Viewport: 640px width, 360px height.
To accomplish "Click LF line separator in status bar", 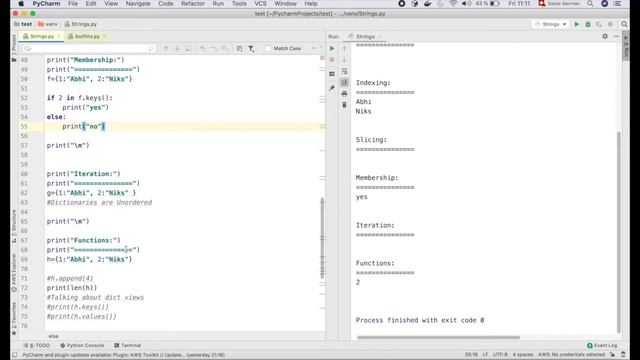I will 485,355.
